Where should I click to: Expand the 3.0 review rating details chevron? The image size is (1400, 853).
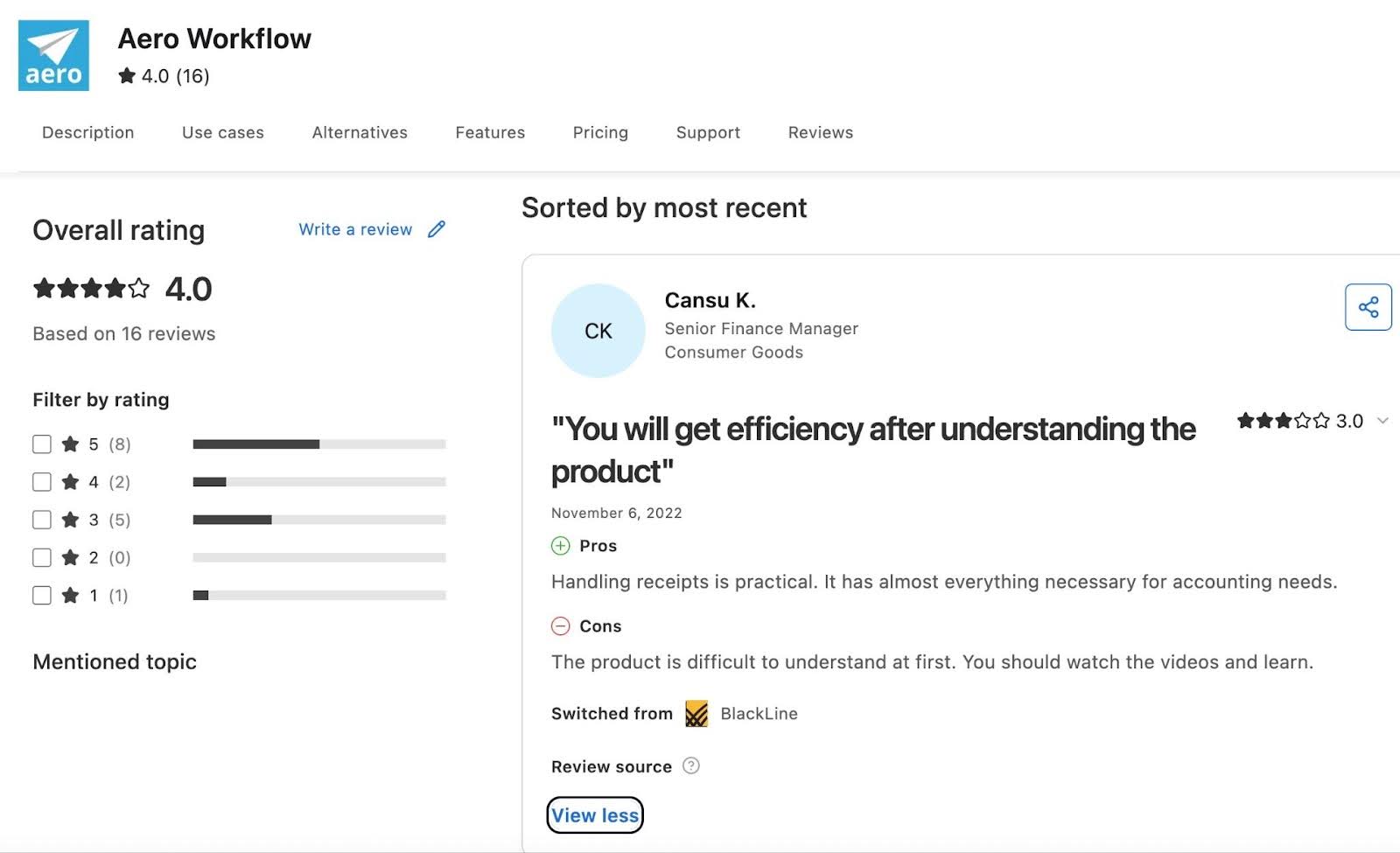[x=1382, y=420]
